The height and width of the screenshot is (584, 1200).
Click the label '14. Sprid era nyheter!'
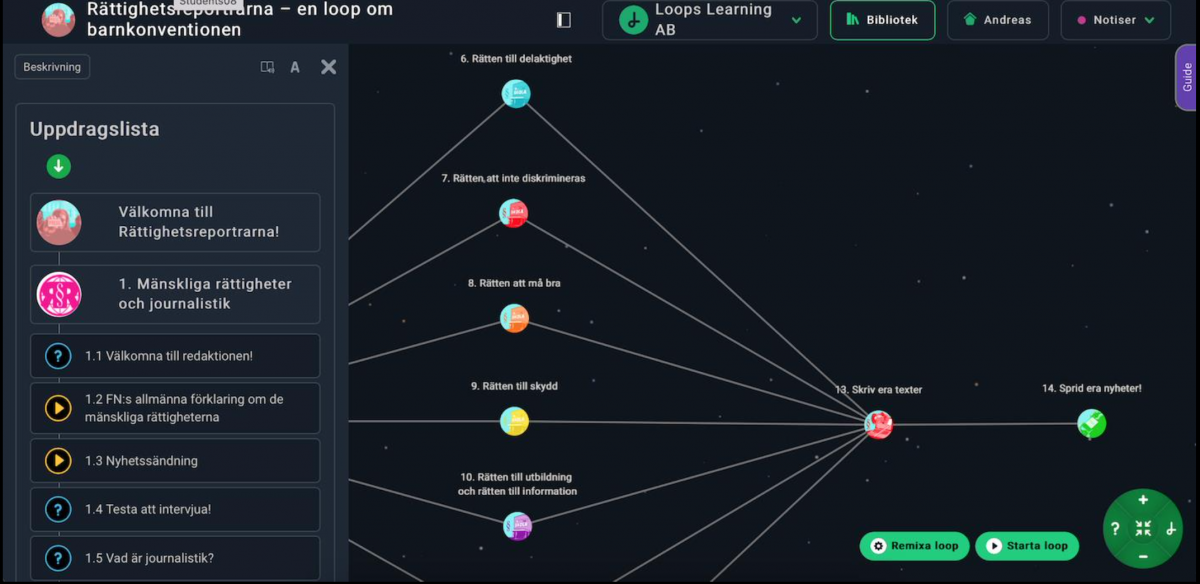click(x=1091, y=388)
